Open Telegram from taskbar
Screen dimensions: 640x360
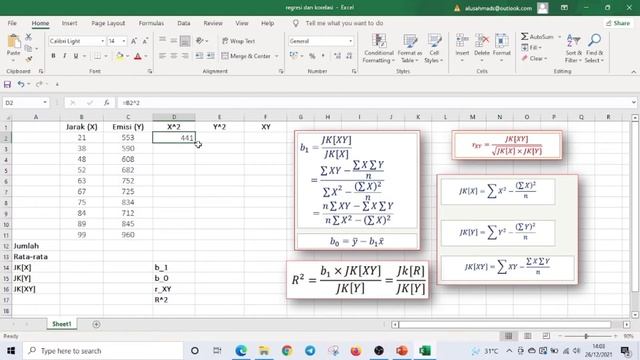pyautogui.click(x=310, y=351)
